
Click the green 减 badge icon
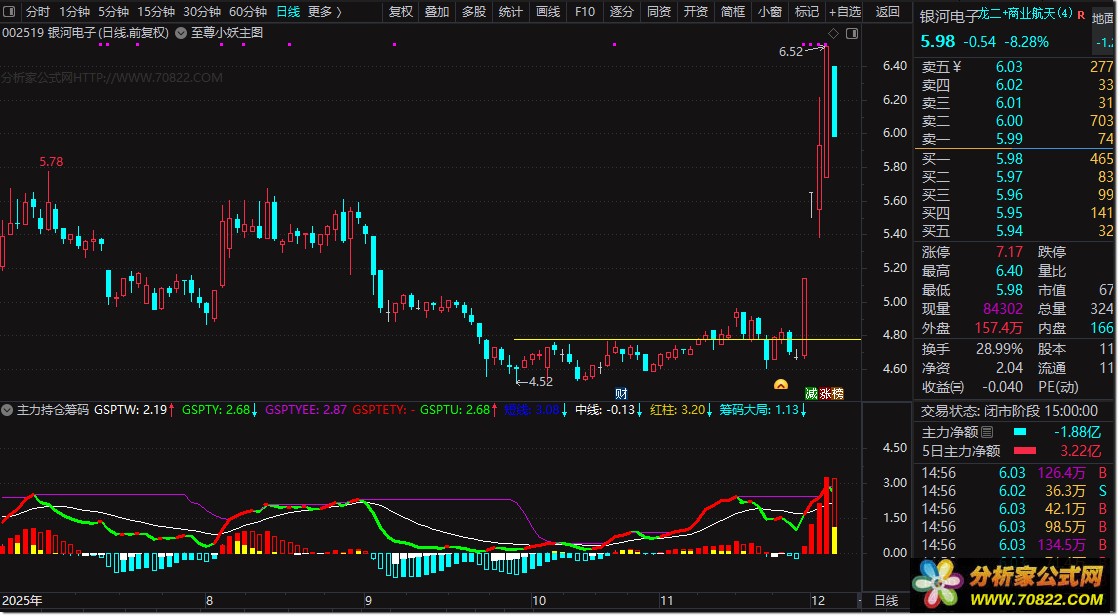(811, 393)
